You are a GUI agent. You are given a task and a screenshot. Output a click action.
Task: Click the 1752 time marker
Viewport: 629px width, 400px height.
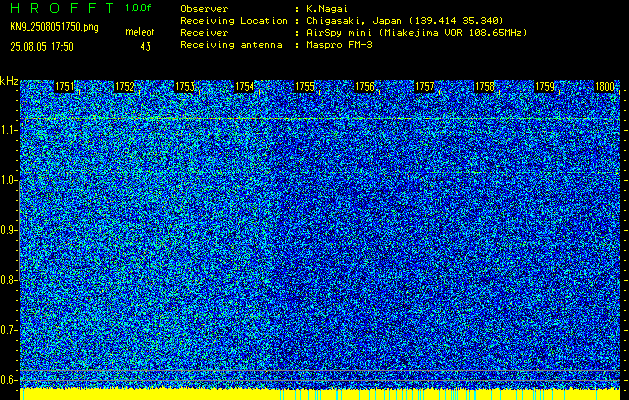124,87
